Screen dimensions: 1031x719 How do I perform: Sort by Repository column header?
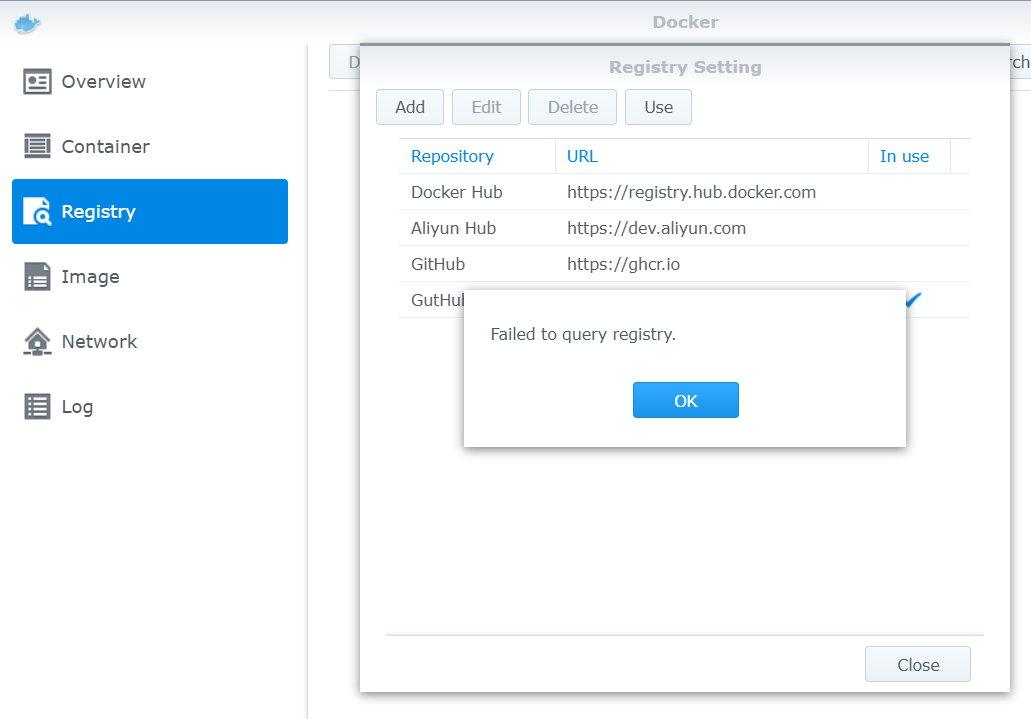click(x=452, y=156)
